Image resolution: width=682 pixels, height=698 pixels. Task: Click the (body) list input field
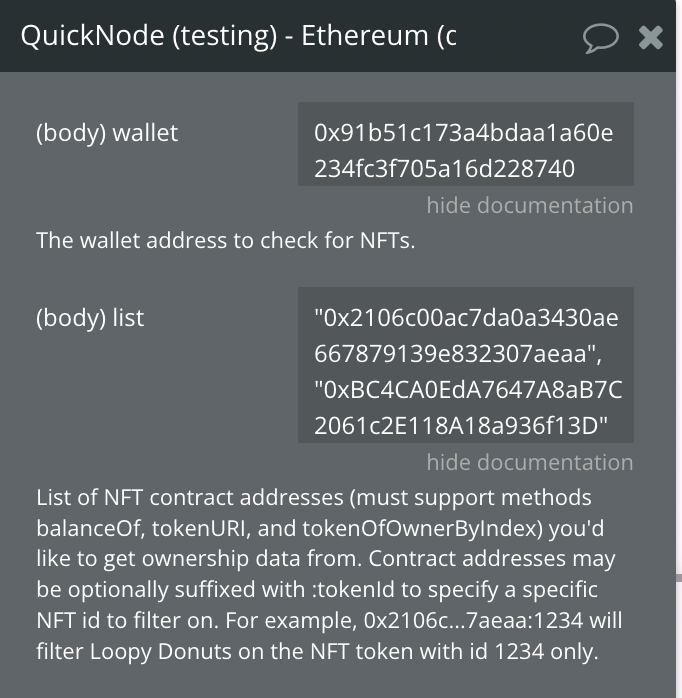click(x=465, y=365)
